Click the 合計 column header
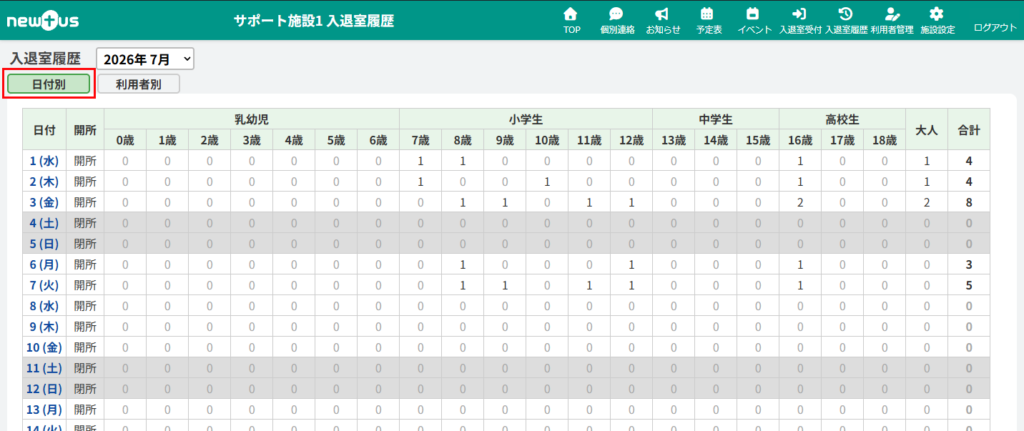Screen dimensions: 1024x431 [968, 129]
